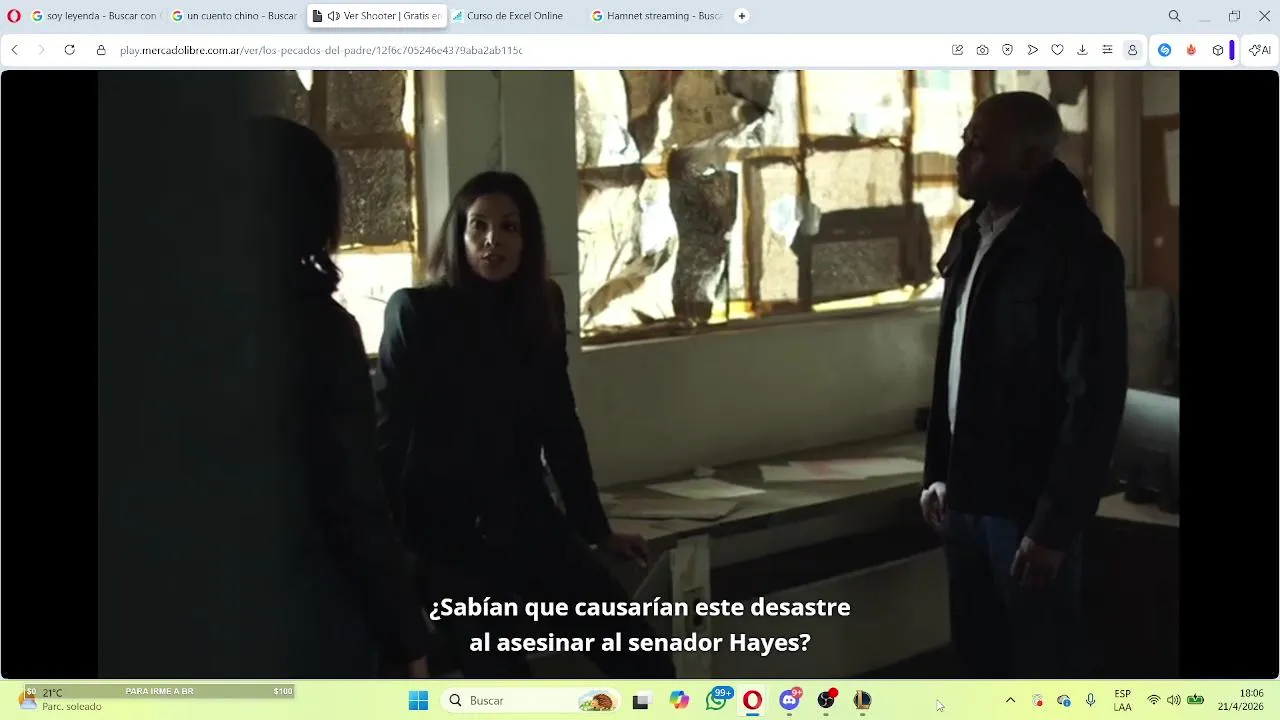This screenshot has width=1280, height=720.
Task: Click the taskbar Buscar search box
Action: (x=530, y=700)
